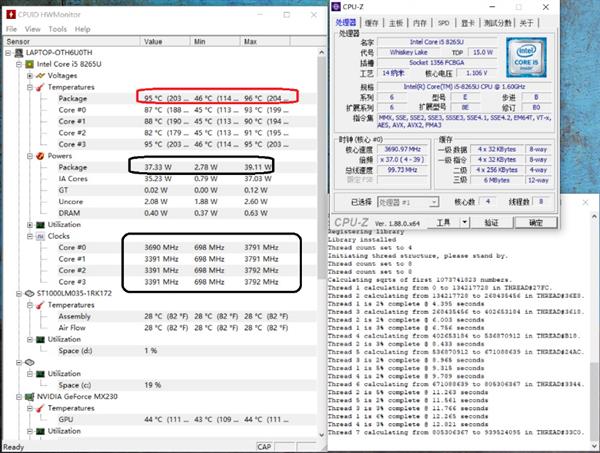600x453 pixels.
Task: Click thermometer icon of Intel Core i5 Temperatures
Action: [40, 87]
